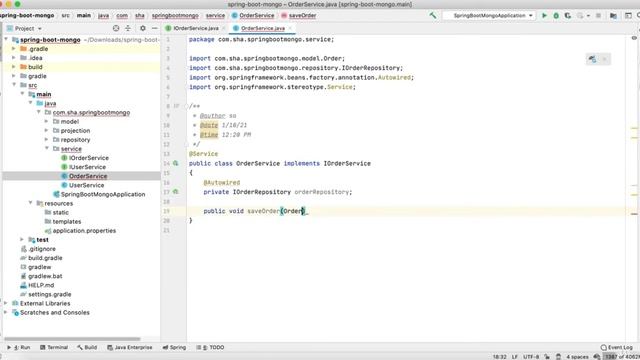Collapse the spring-boot-mongo root node
Screen dimensions: 640x360
(6, 40)
